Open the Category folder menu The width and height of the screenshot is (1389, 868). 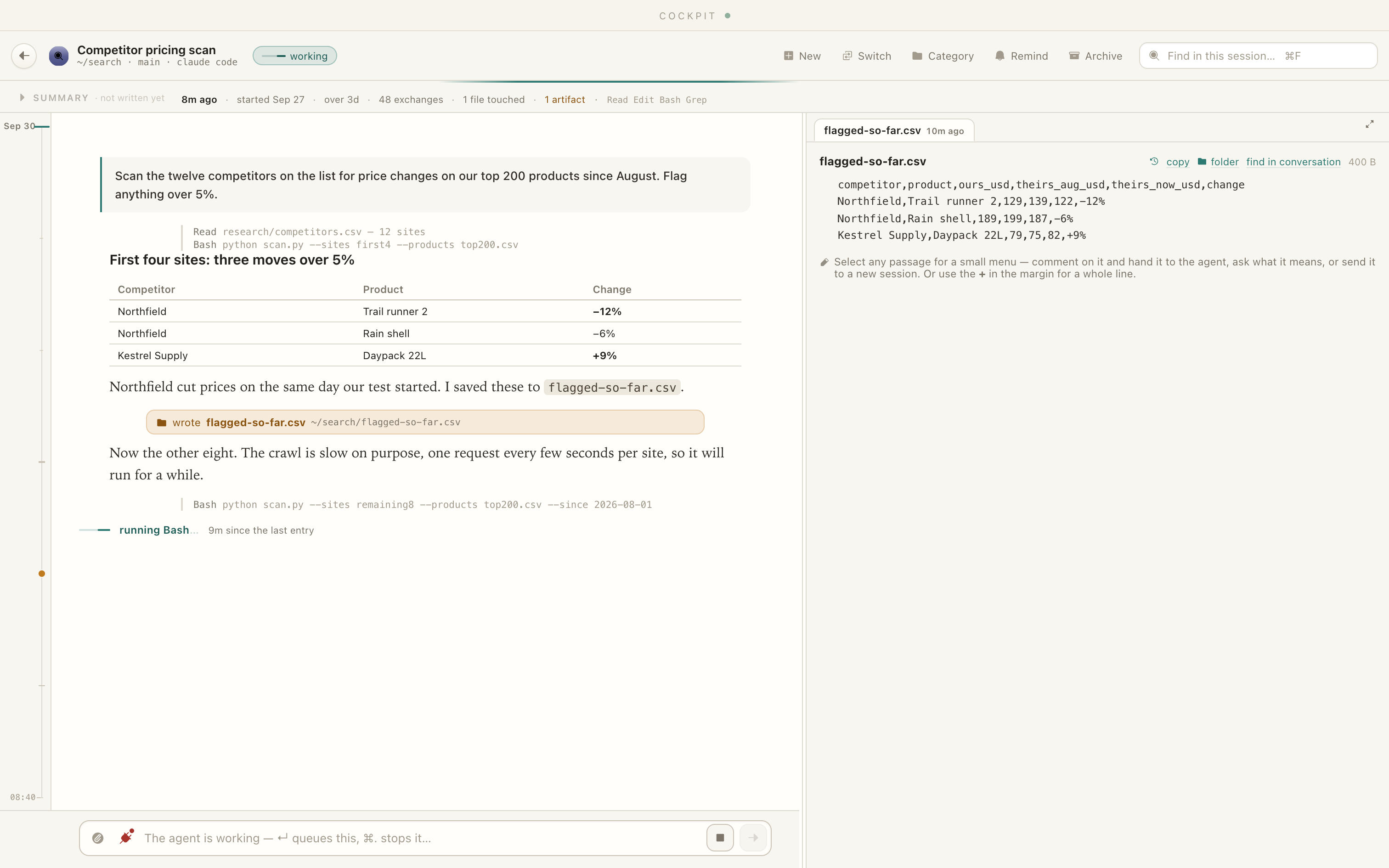pos(943,56)
